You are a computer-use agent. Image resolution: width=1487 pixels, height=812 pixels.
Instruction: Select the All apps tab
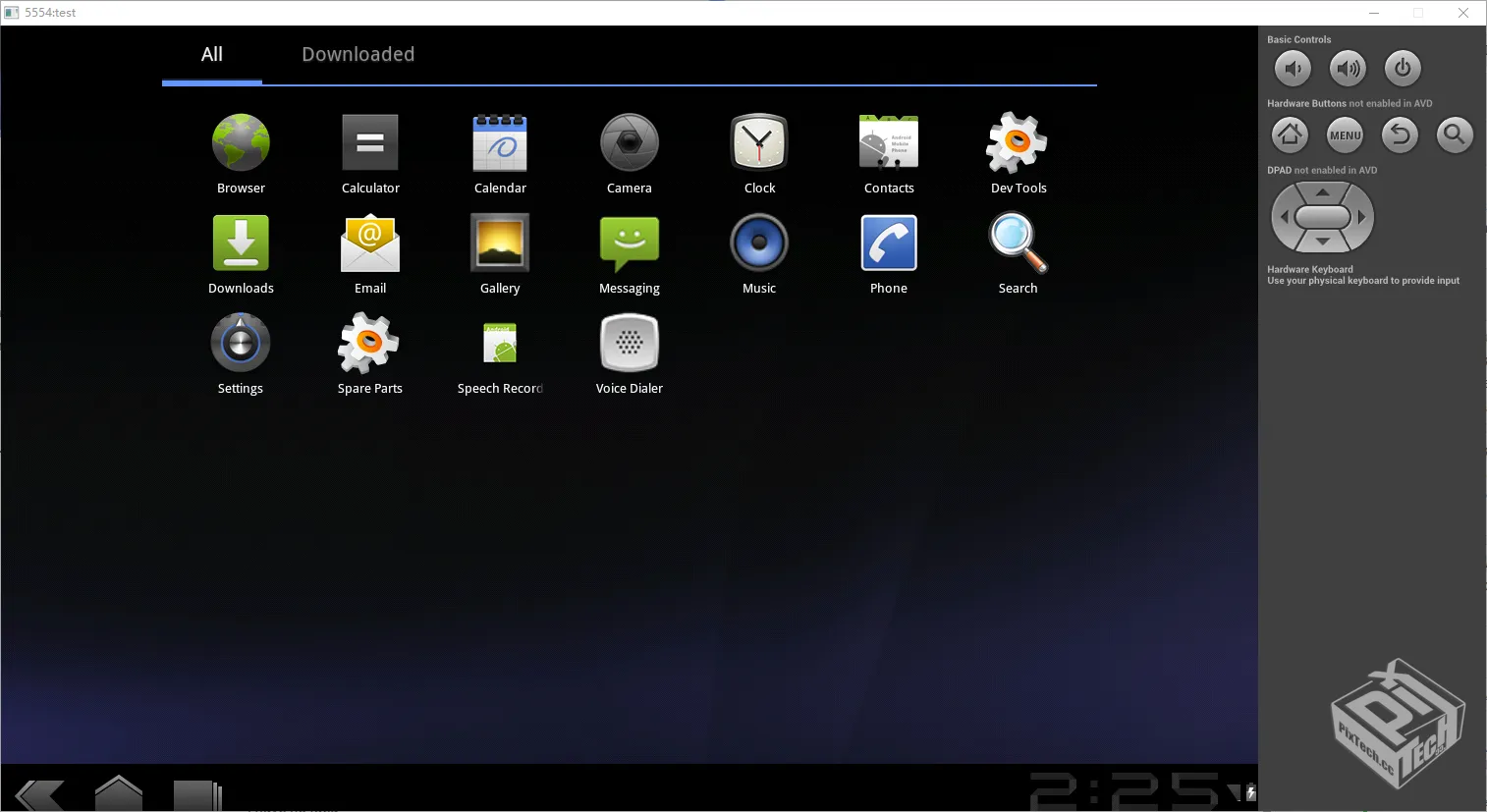point(212,55)
